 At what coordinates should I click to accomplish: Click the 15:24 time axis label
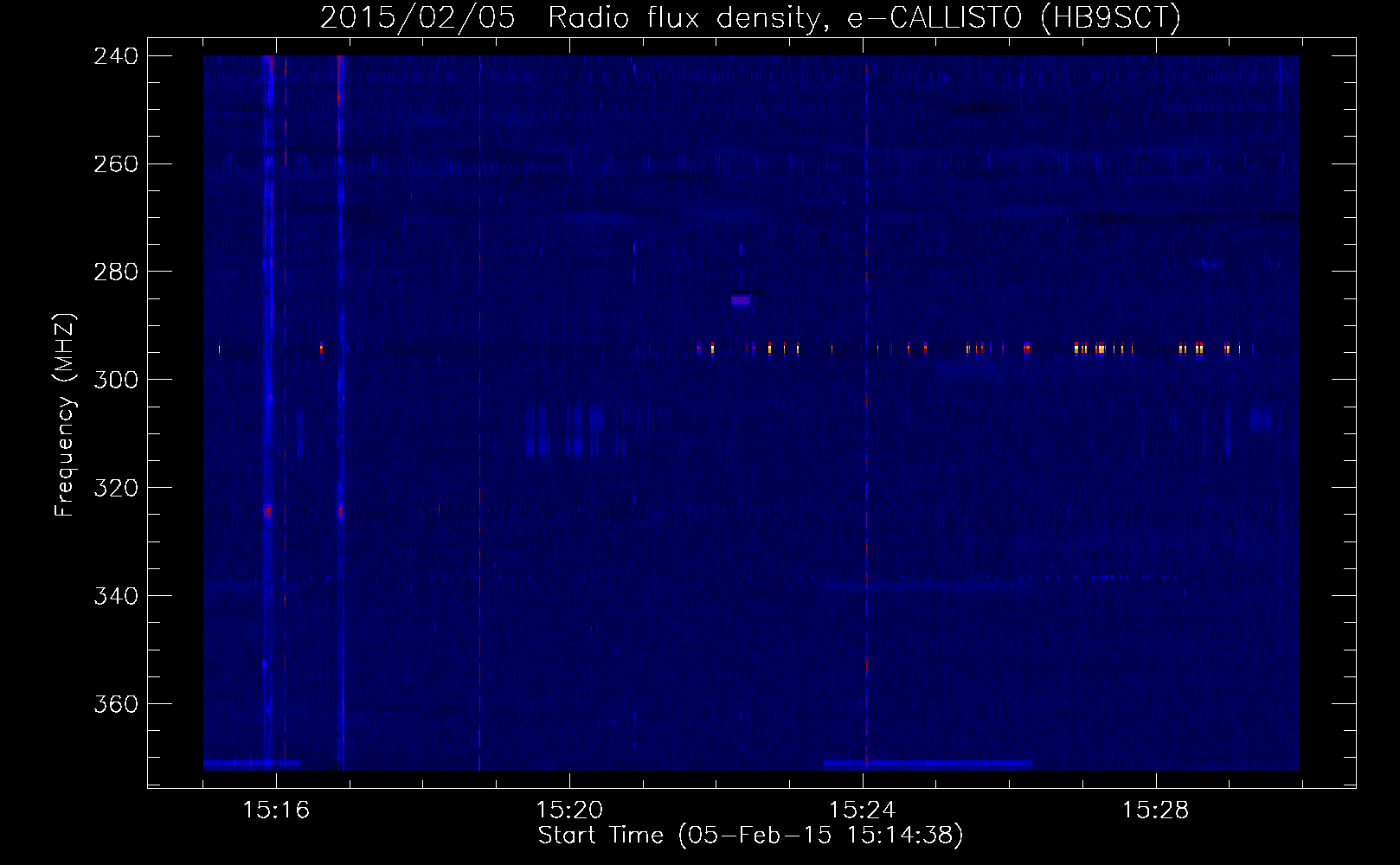click(x=863, y=811)
